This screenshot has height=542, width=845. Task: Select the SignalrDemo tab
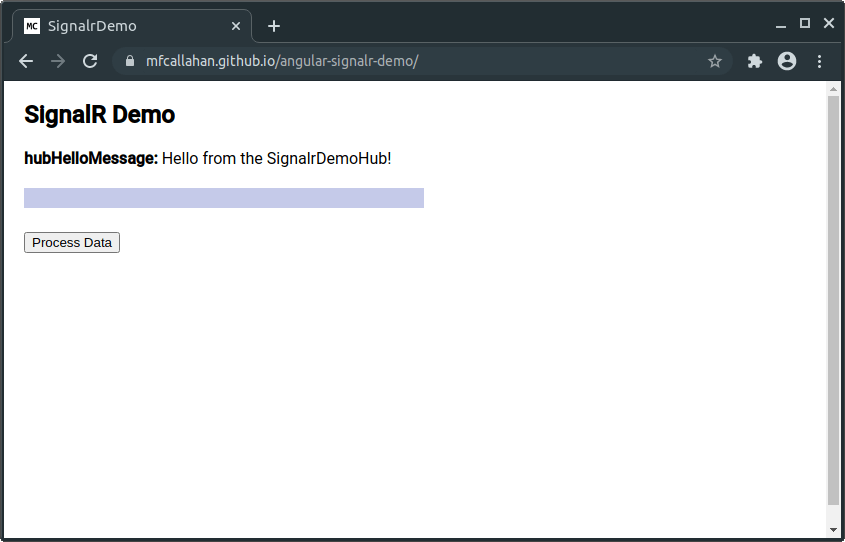coord(120,26)
